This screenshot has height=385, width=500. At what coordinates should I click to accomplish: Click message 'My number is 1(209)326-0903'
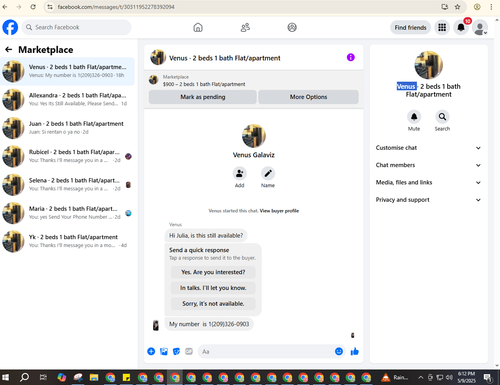click(209, 324)
